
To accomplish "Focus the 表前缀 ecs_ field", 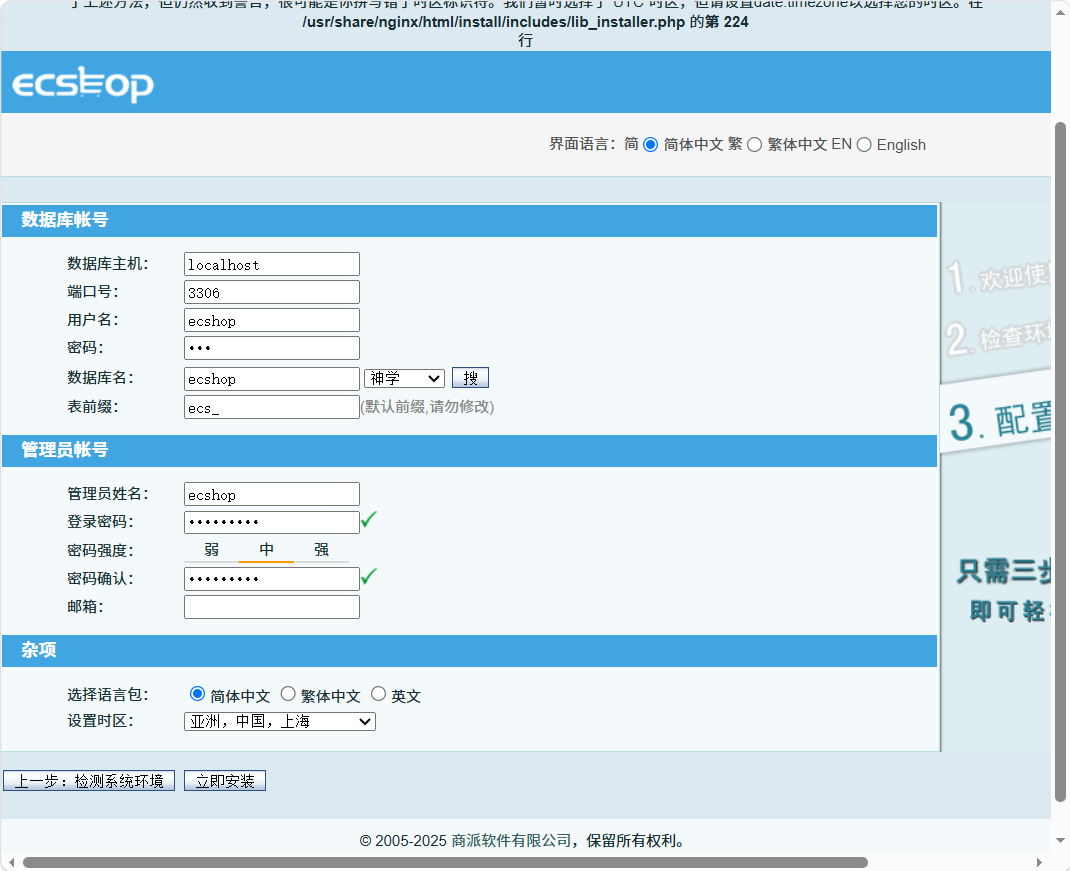I will coord(272,408).
